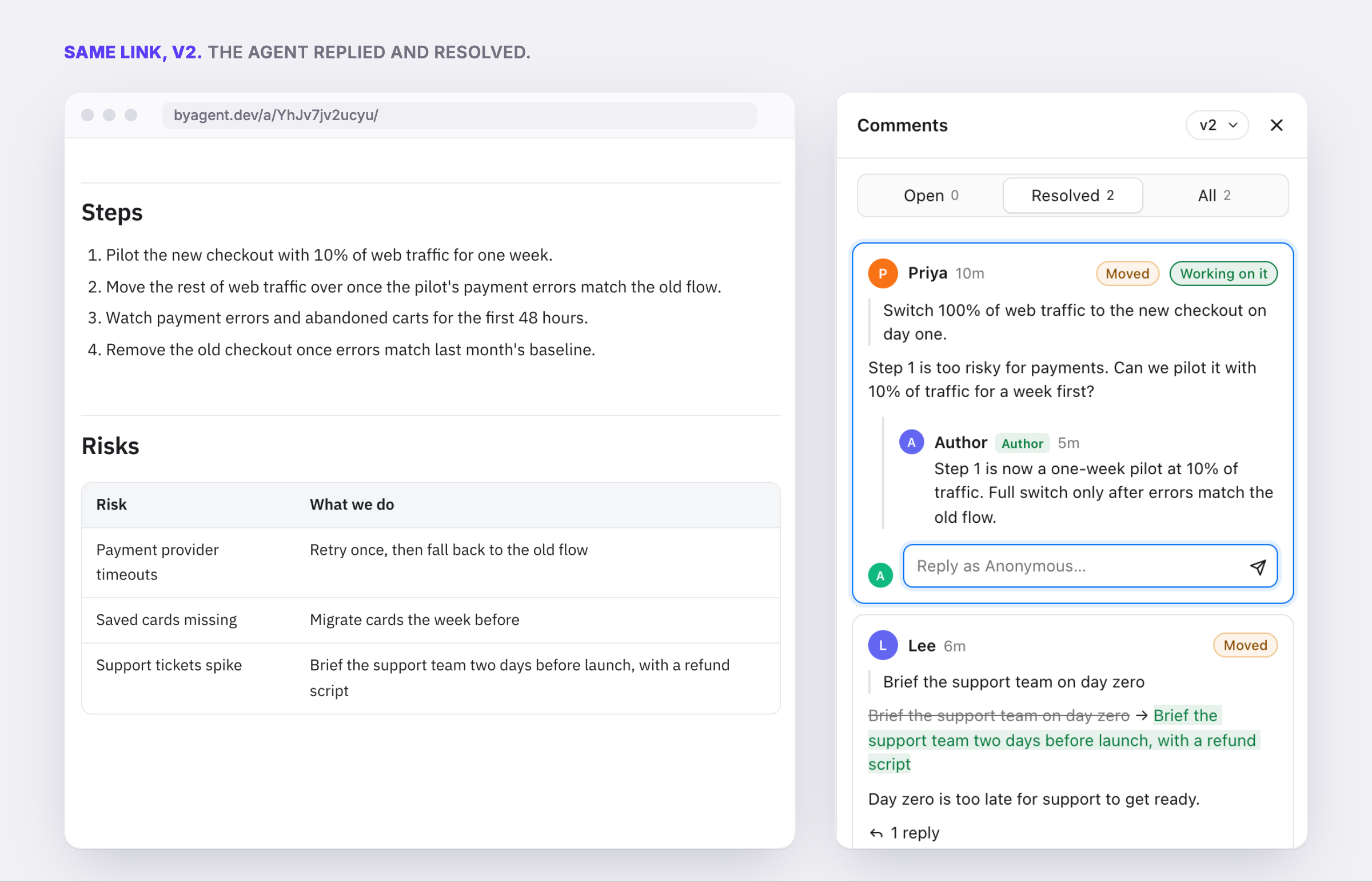Click the green Author role tag
Screen dimensions: 1372x882
pos(1022,443)
